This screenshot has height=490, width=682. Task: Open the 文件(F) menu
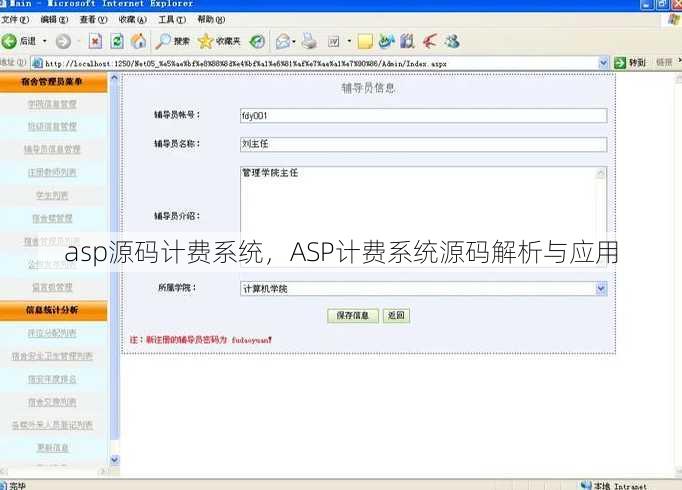pos(15,20)
